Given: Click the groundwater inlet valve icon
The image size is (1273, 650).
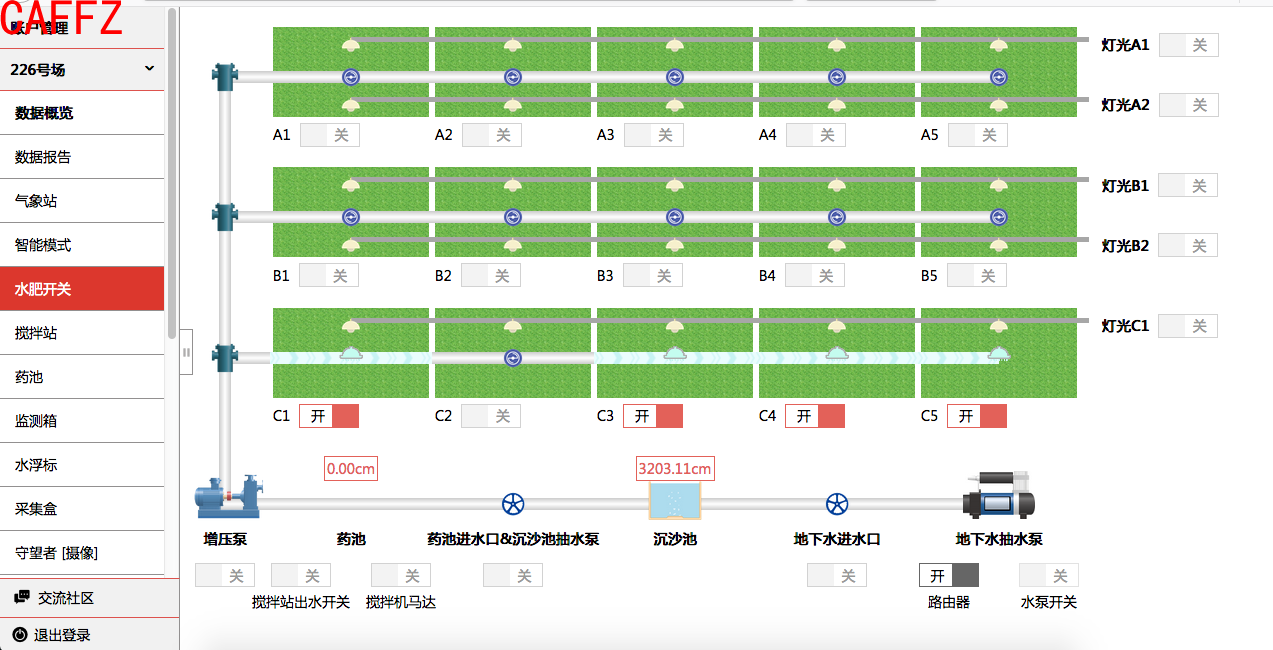Looking at the screenshot, I should [837, 505].
